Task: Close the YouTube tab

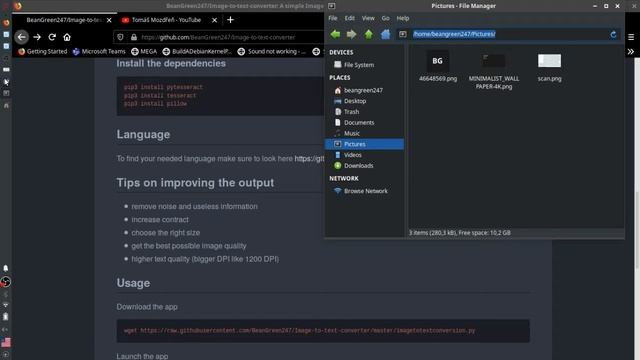Action: [214, 20]
